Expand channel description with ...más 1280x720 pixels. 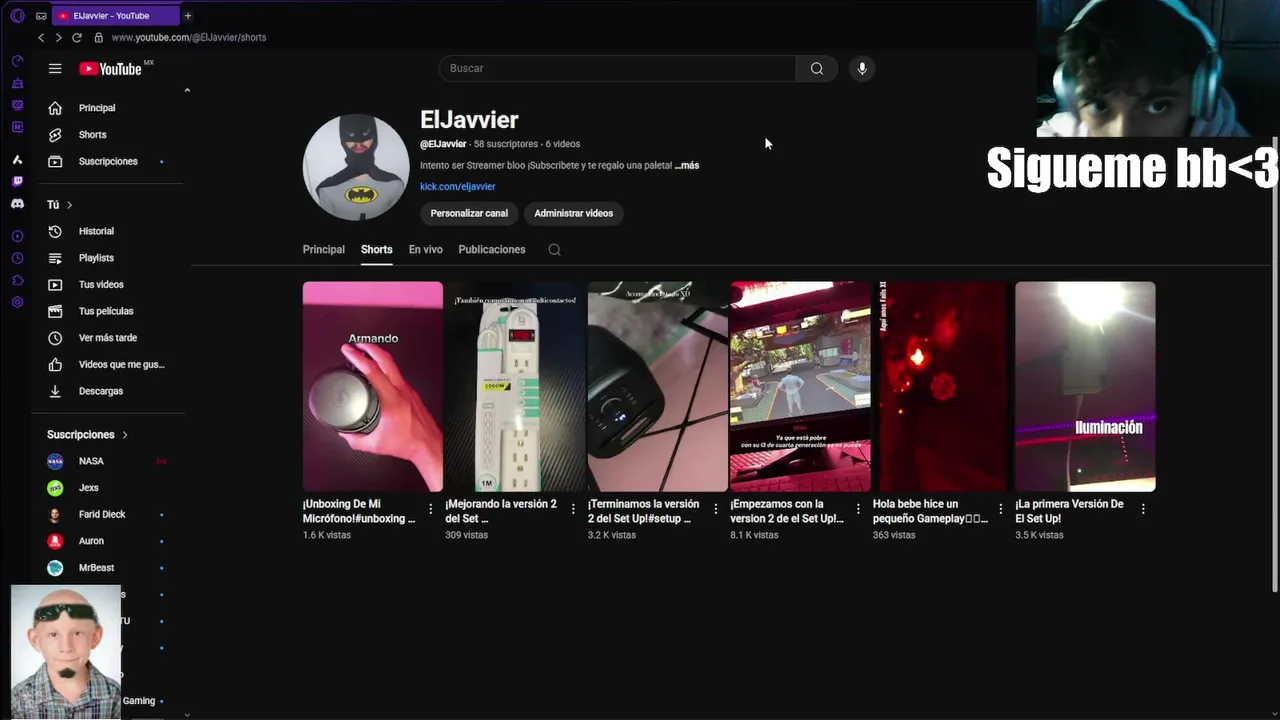tap(687, 166)
